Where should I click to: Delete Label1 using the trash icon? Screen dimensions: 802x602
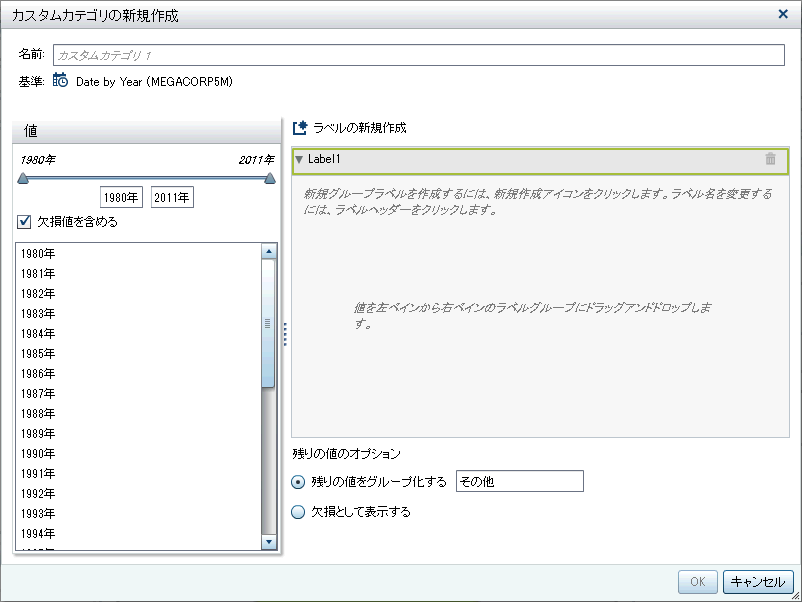tap(770, 159)
